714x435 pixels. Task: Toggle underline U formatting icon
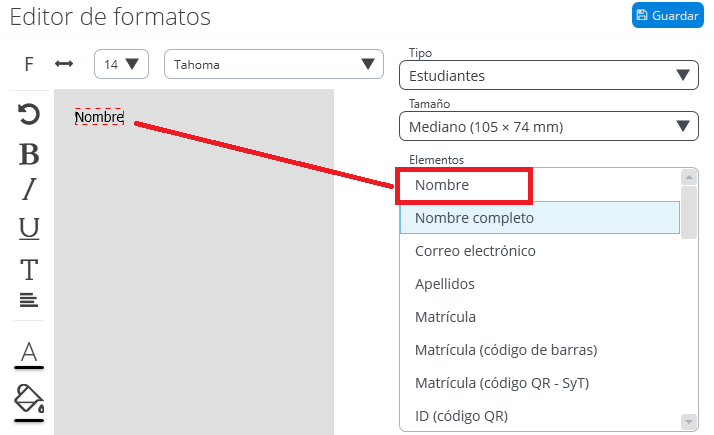[29, 228]
